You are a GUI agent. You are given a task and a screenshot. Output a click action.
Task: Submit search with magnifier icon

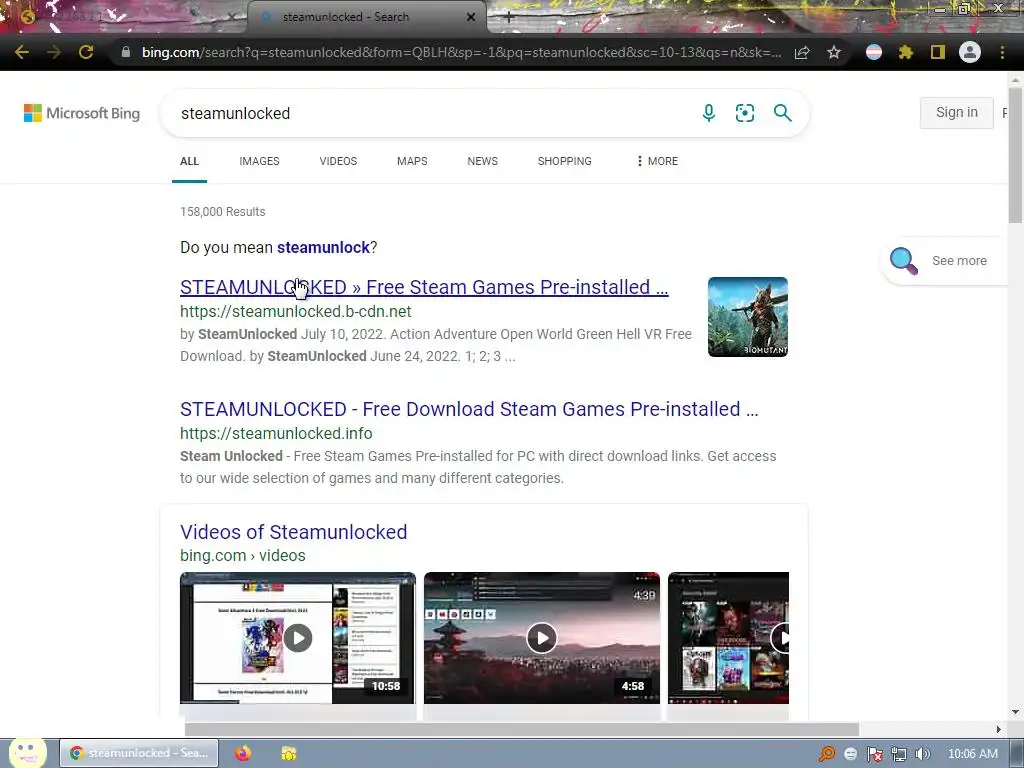coord(782,113)
